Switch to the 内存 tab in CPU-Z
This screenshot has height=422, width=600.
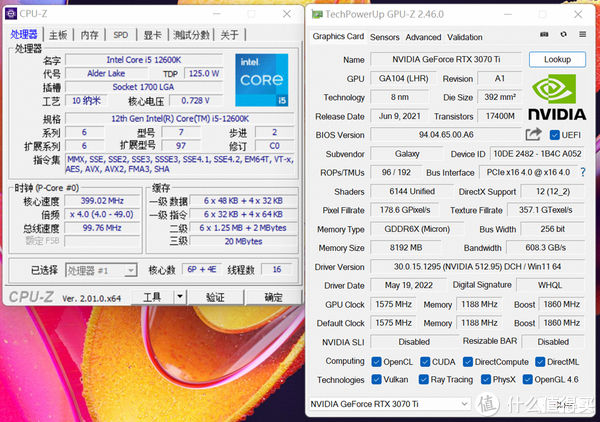pos(89,35)
